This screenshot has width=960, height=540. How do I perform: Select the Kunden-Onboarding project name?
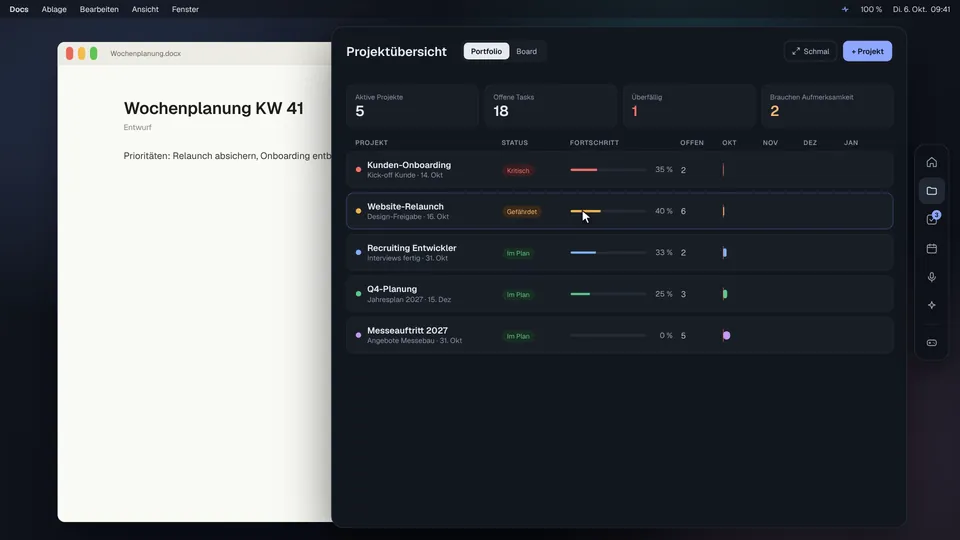click(x=409, y=165)
